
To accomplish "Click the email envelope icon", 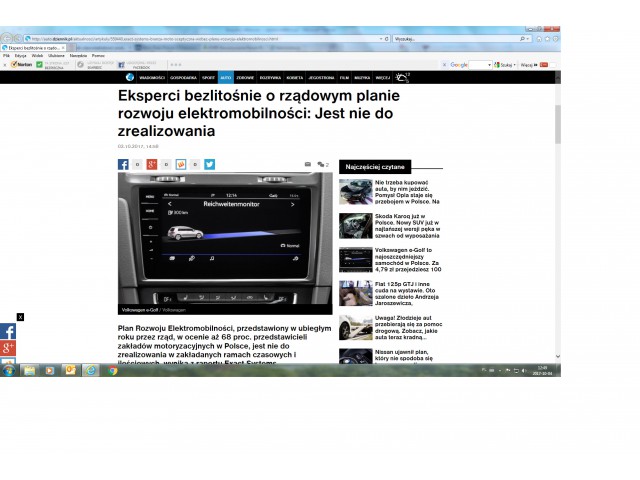I will click(307, 164).
